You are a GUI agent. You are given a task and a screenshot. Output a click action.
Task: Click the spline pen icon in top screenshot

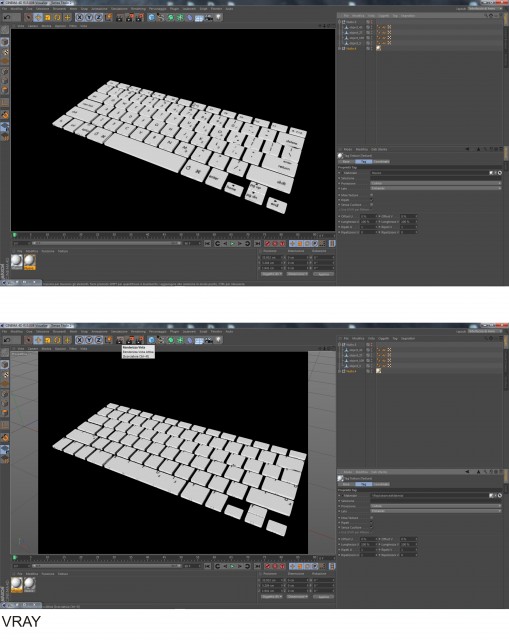[160, 17]
